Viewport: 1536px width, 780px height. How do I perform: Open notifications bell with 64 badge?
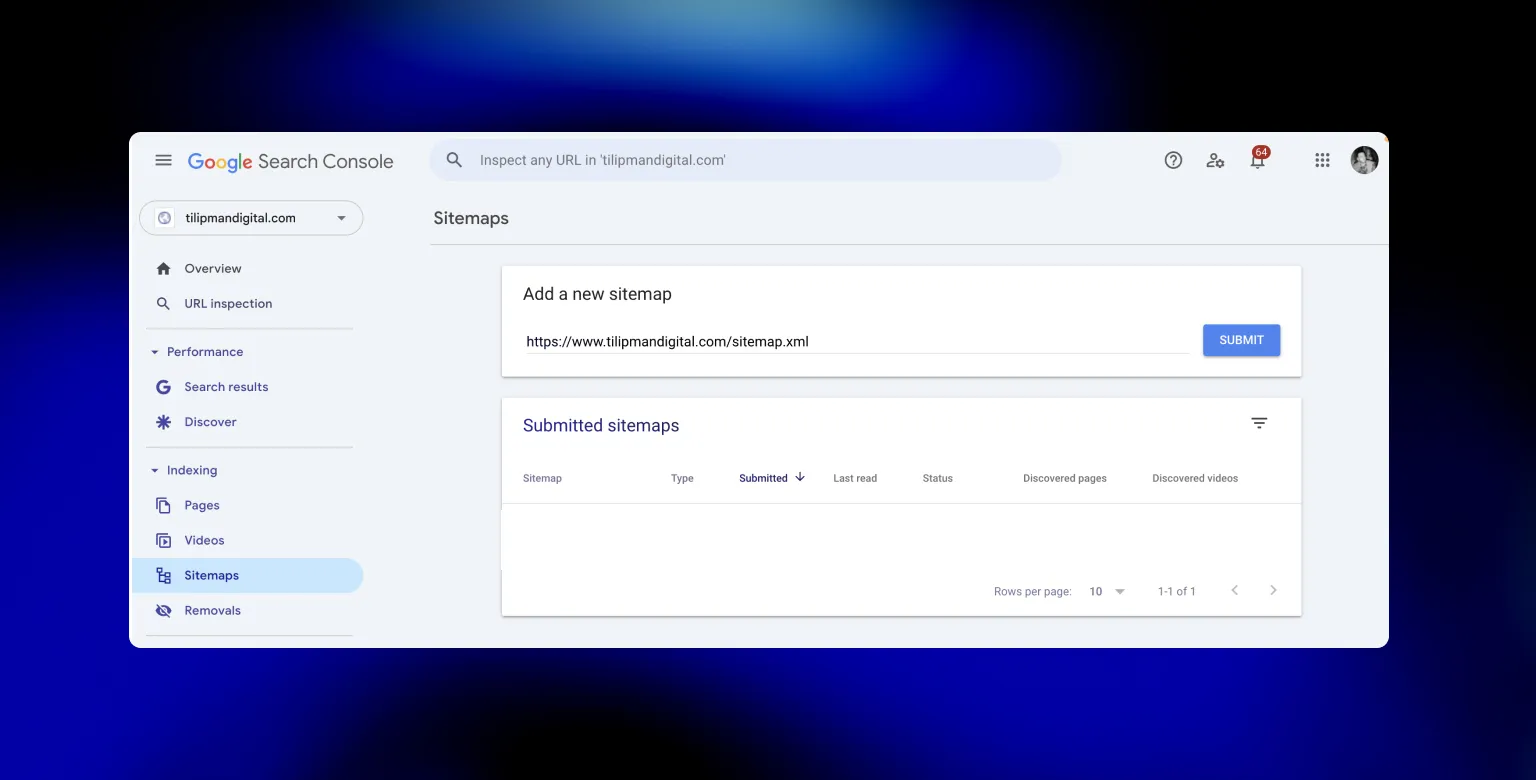(1258, 158)
